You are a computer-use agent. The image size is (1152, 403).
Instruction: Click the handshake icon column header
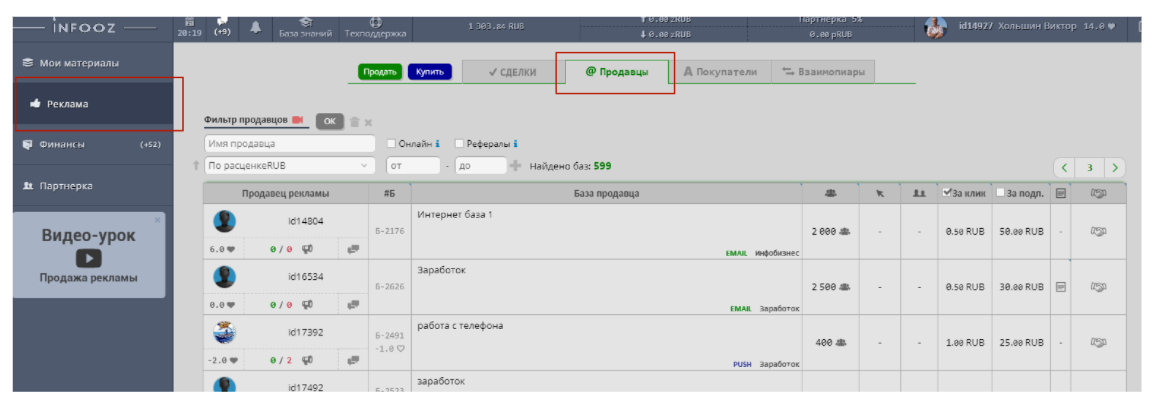[1098, 193]
